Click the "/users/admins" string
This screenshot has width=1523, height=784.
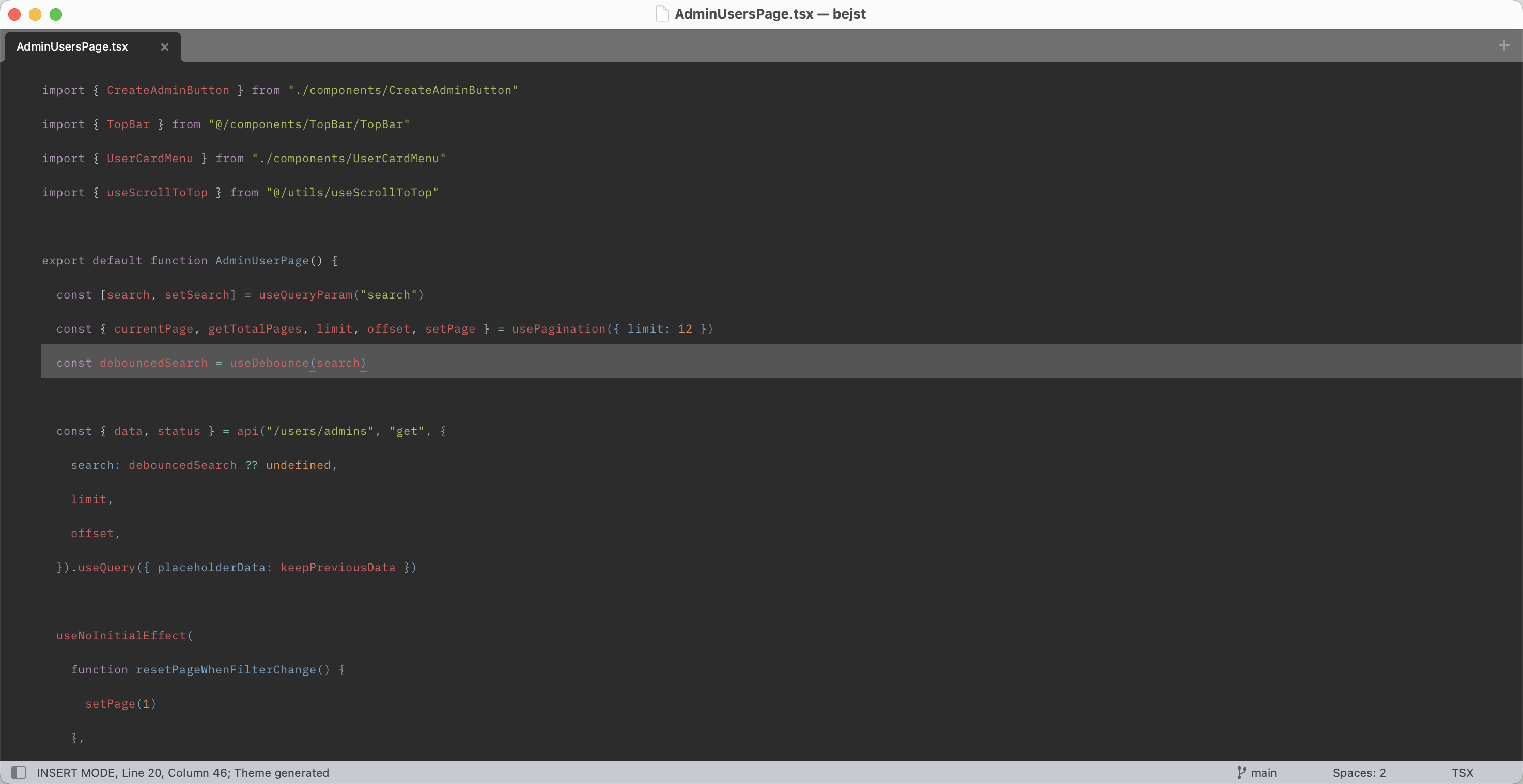(x=320, y=431)
